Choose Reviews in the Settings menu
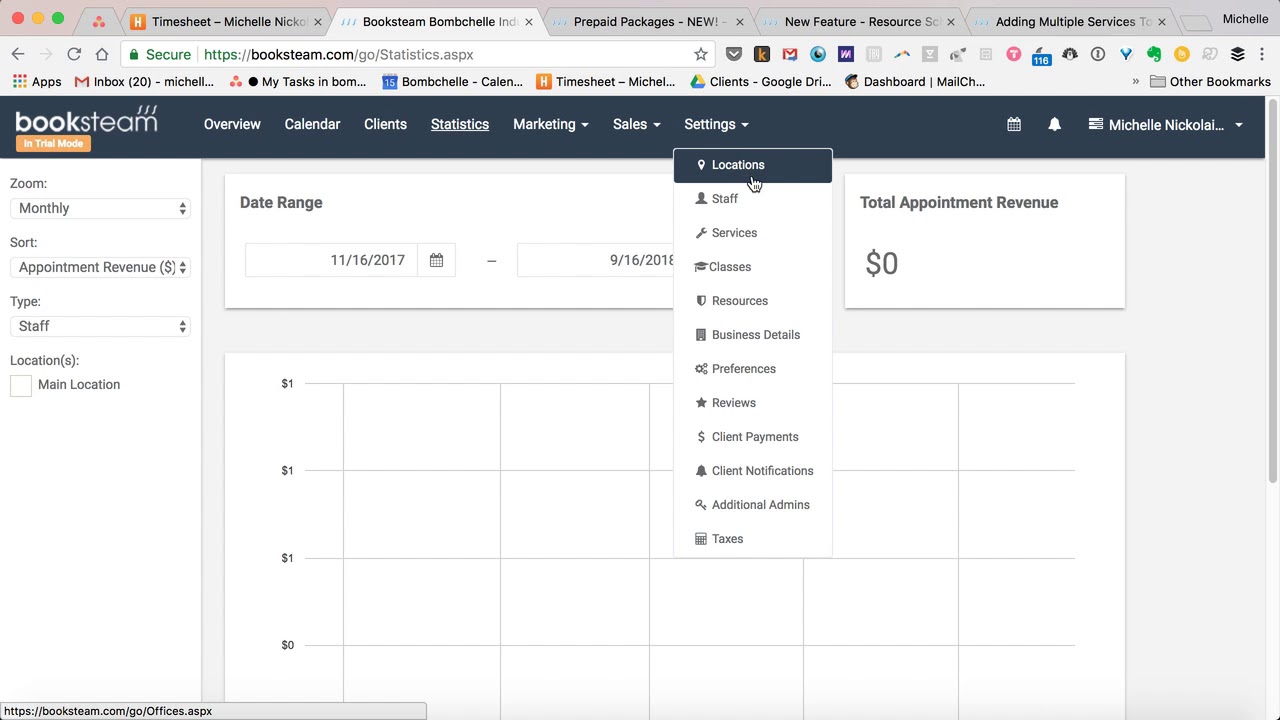This screenshot has height=720, width=1280. click(753, 403)
